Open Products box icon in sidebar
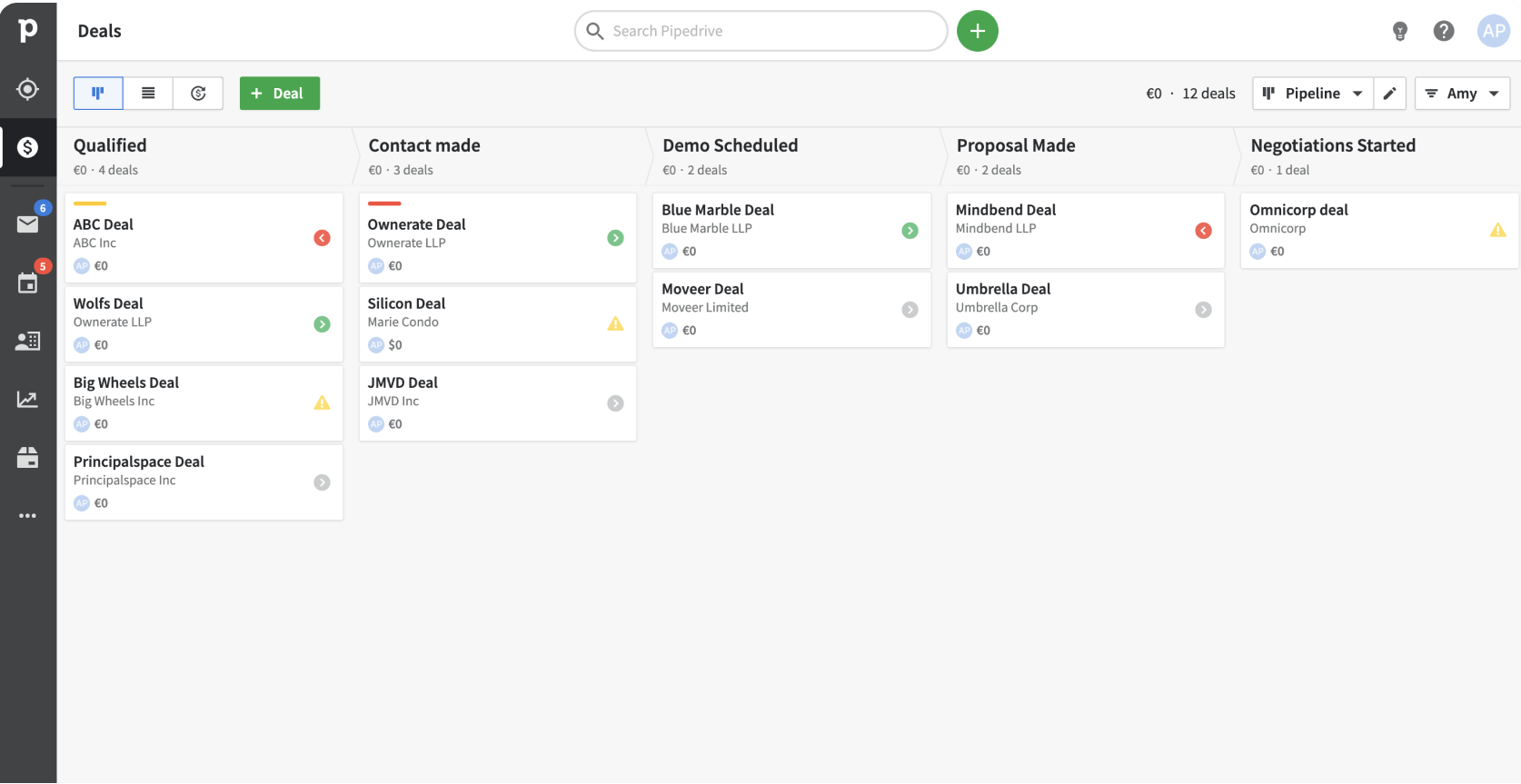This screenshot has width=1521, height=784. click(27, 458)
